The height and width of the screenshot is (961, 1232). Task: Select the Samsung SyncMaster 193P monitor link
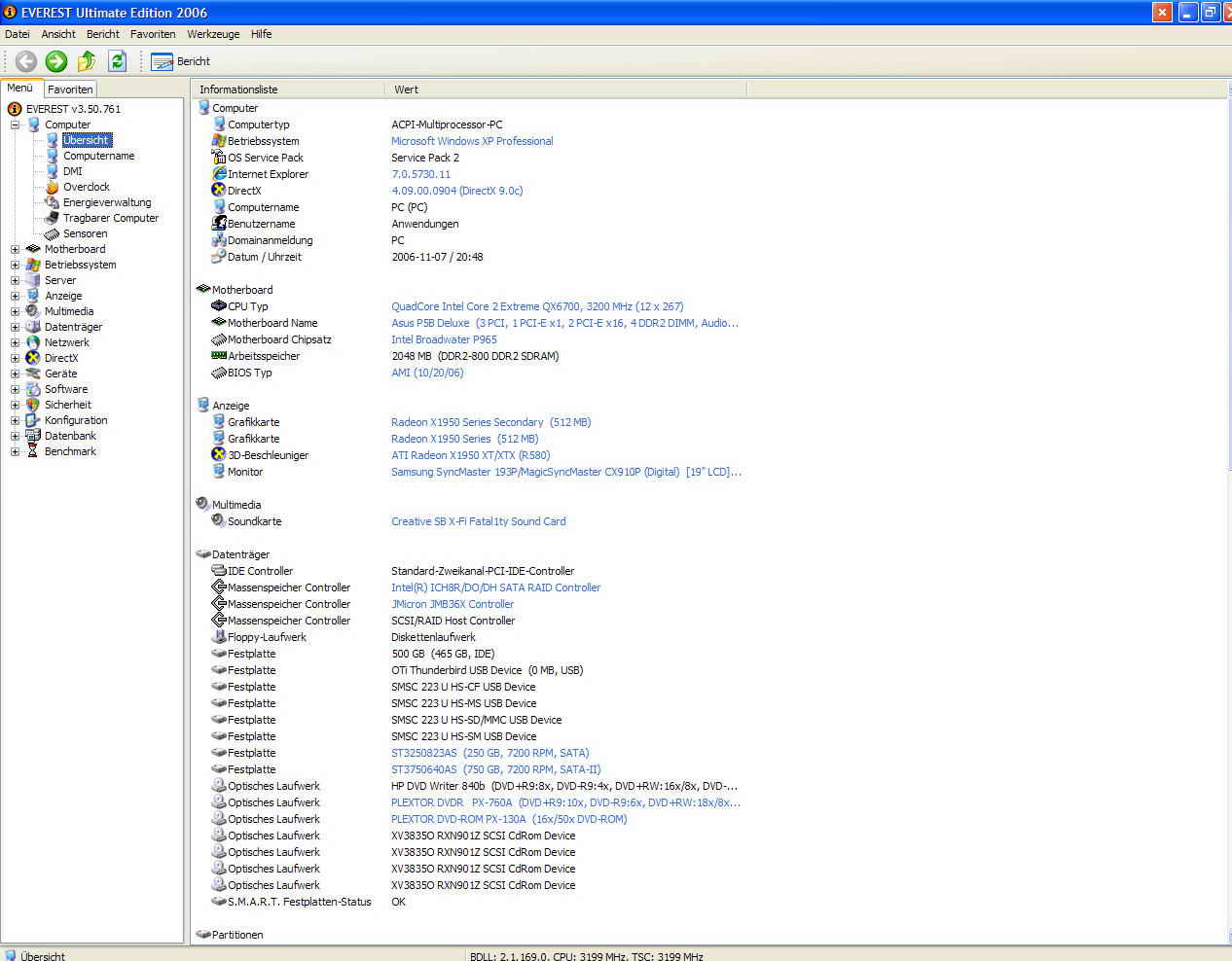point(566,472)
